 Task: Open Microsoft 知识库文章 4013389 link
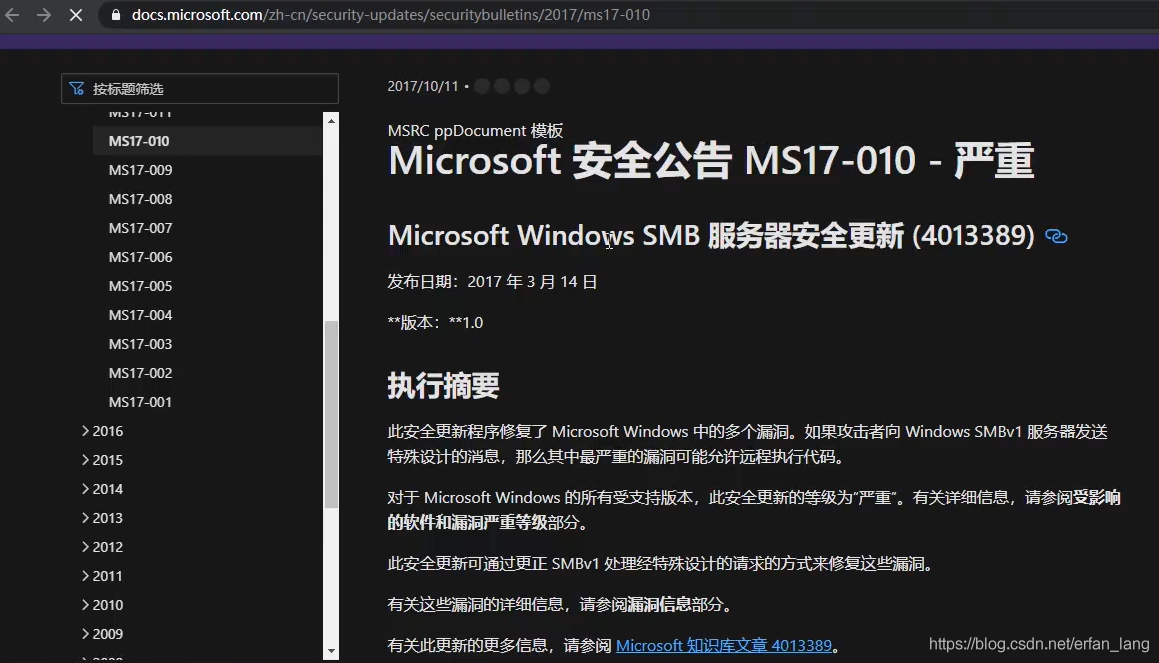(724, 645)
